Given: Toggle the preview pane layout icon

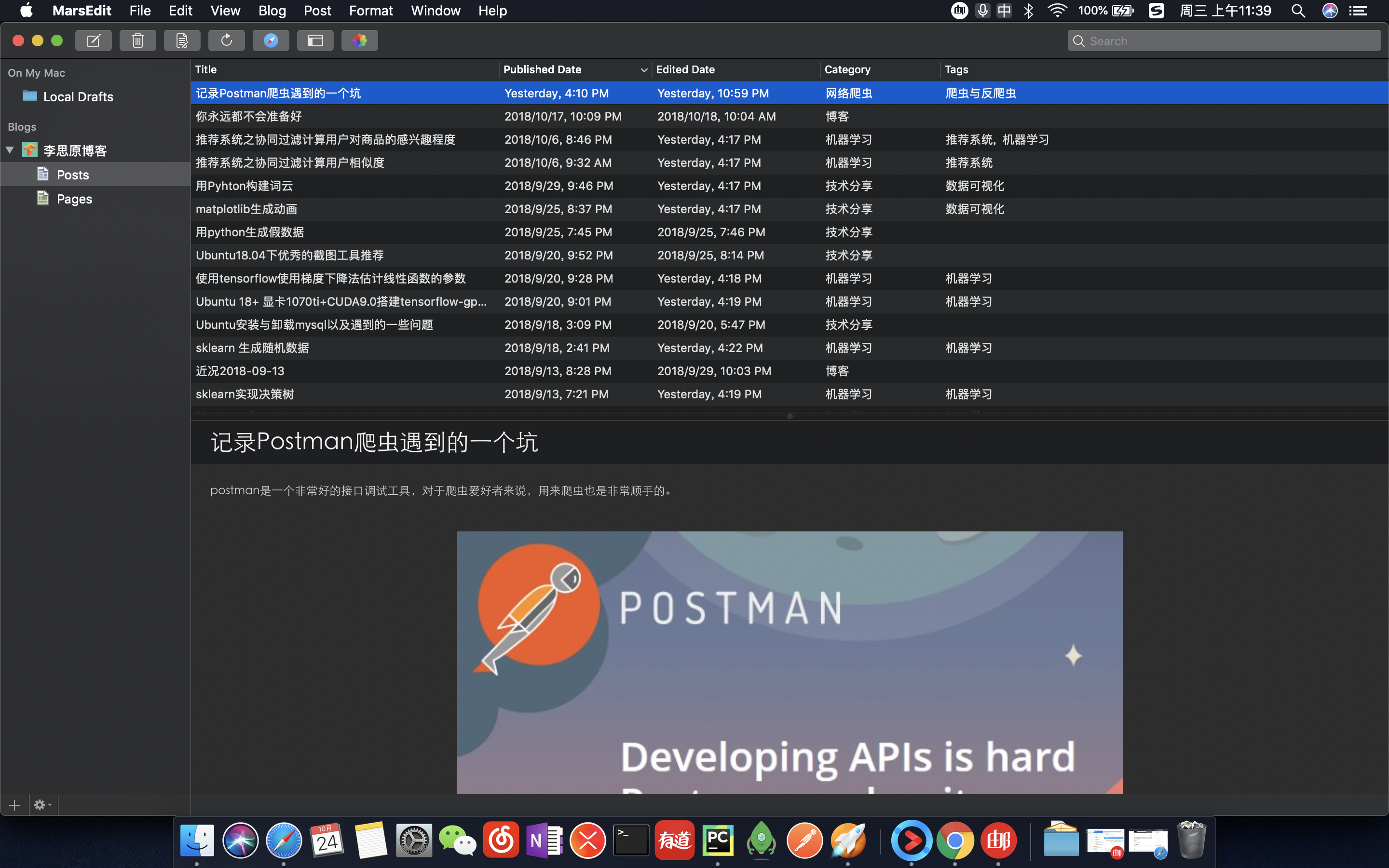Looking at the screenshot, I should click(315, 41).
